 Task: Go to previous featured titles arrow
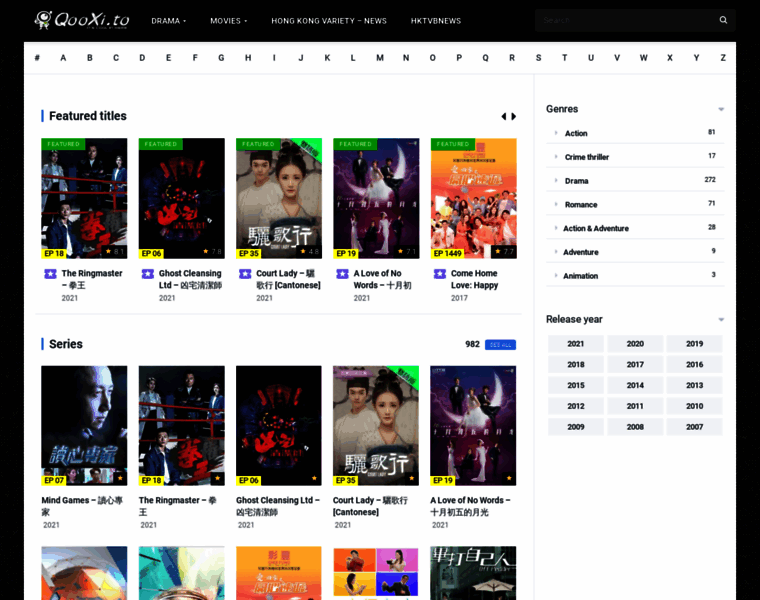point(504,116)
